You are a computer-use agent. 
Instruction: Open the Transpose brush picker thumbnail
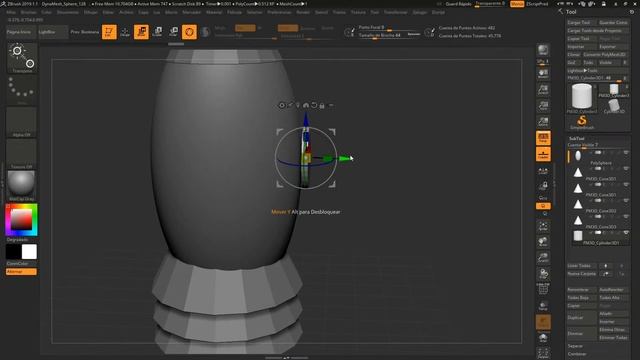pyautogui.click(x=22, y=58)
